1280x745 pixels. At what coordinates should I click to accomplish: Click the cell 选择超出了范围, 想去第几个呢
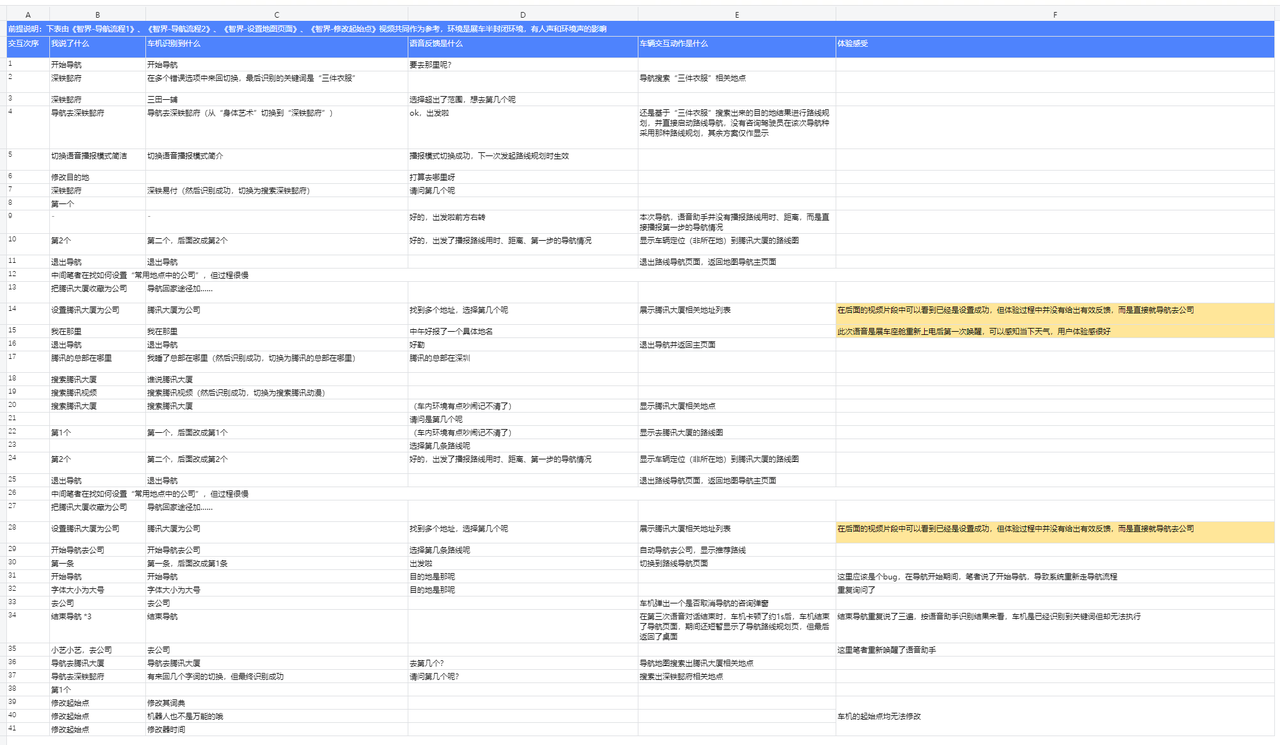(523, 100)
